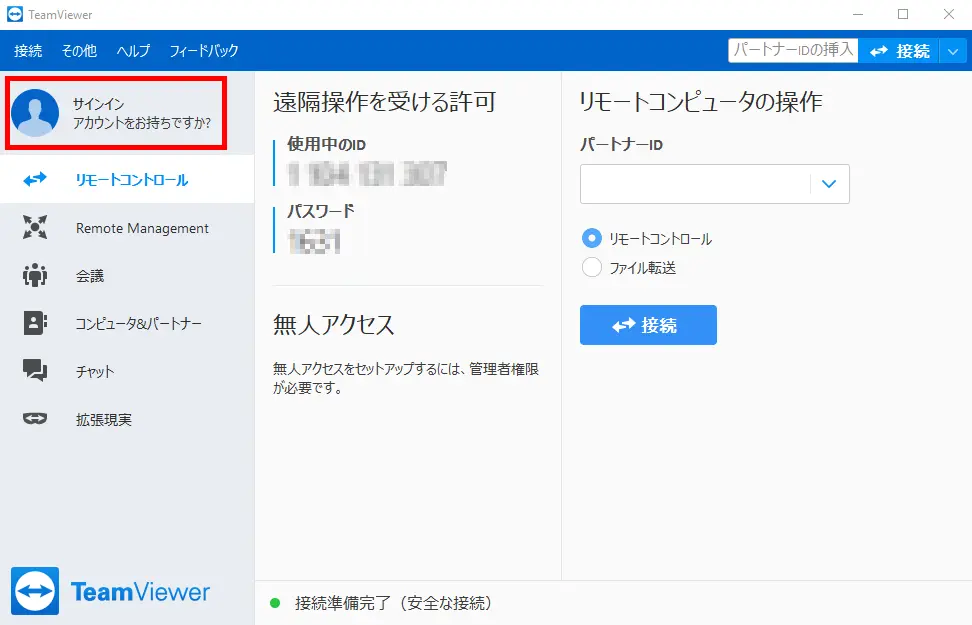Click アカウントをお持ちですか? text
This screenshot has width=972, height=625.
(142, 123)
